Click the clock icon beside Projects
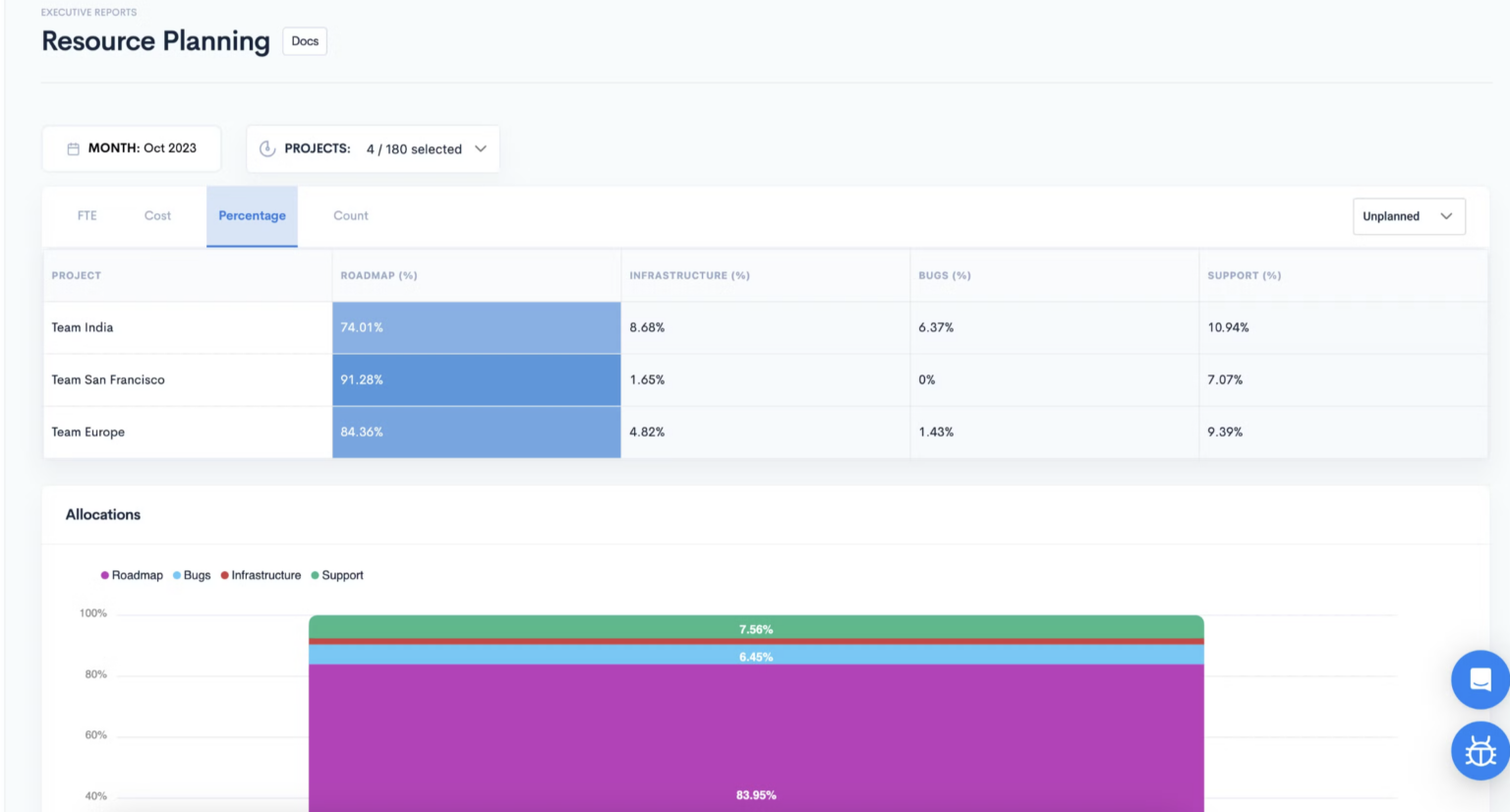Screen dimensions: 1510x812 tap(266, 148)
